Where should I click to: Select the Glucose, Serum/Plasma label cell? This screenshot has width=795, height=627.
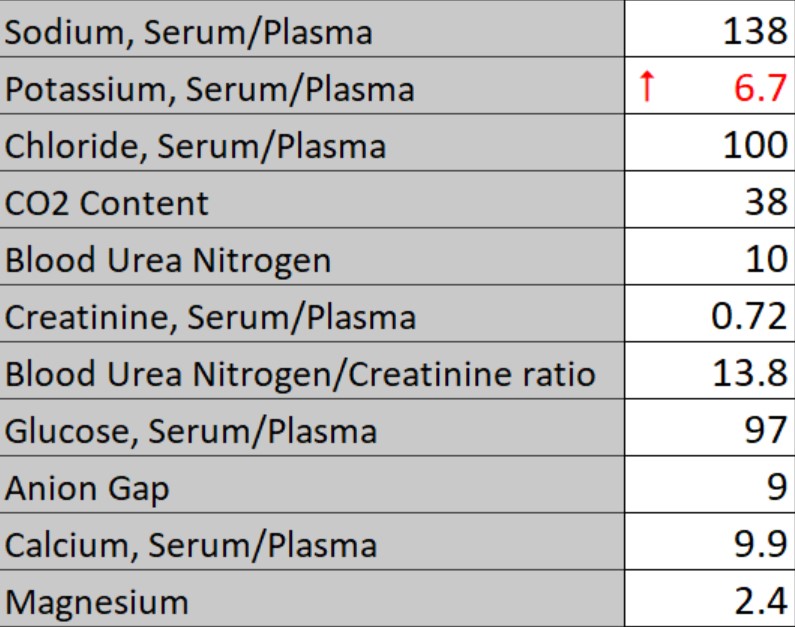click(191, 431)
